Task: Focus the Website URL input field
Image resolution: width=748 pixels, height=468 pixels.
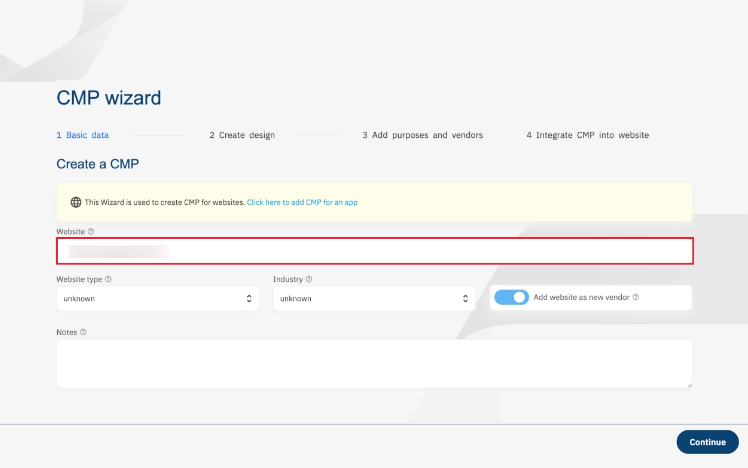Action: point(374,251)
